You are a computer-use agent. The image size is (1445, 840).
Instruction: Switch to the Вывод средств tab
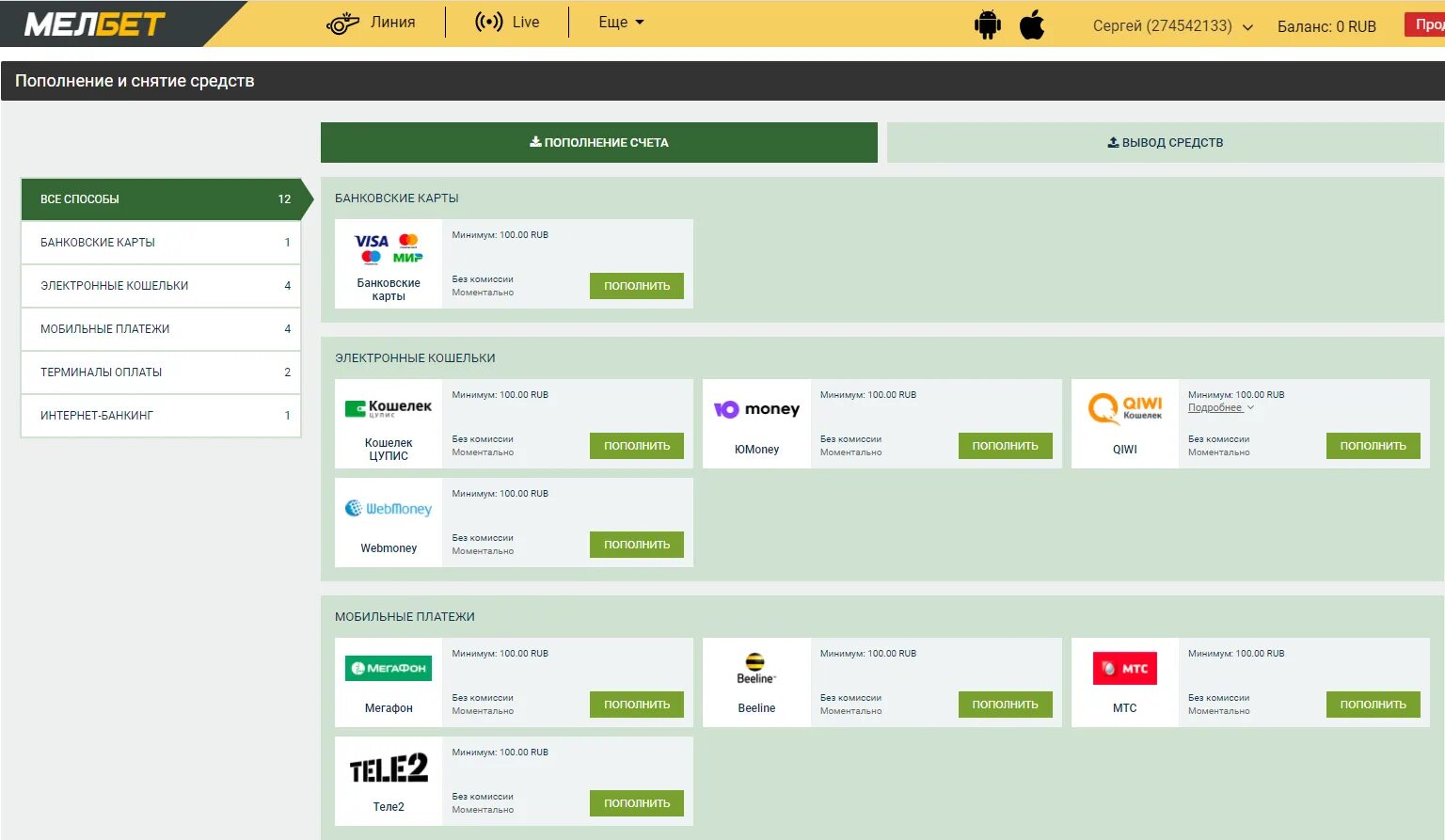pos(1166,142)
